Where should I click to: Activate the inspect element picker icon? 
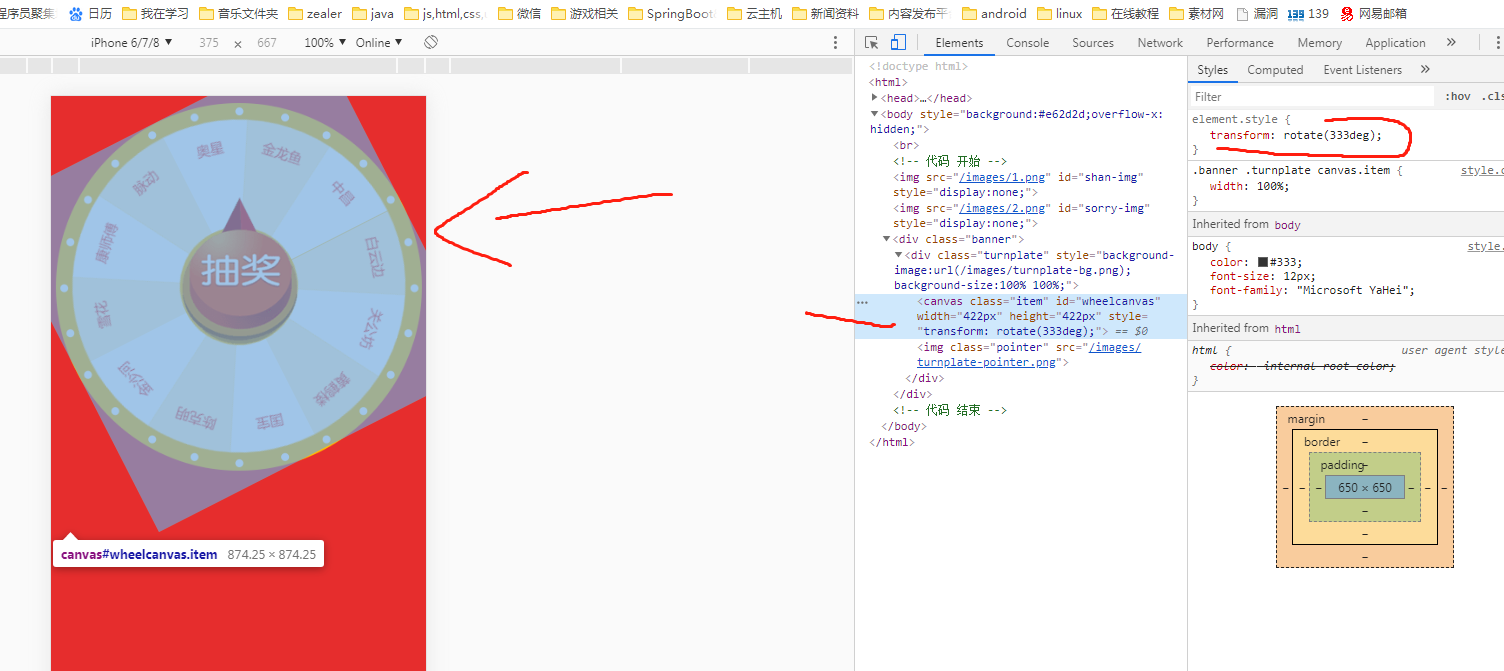click(872, 43)
